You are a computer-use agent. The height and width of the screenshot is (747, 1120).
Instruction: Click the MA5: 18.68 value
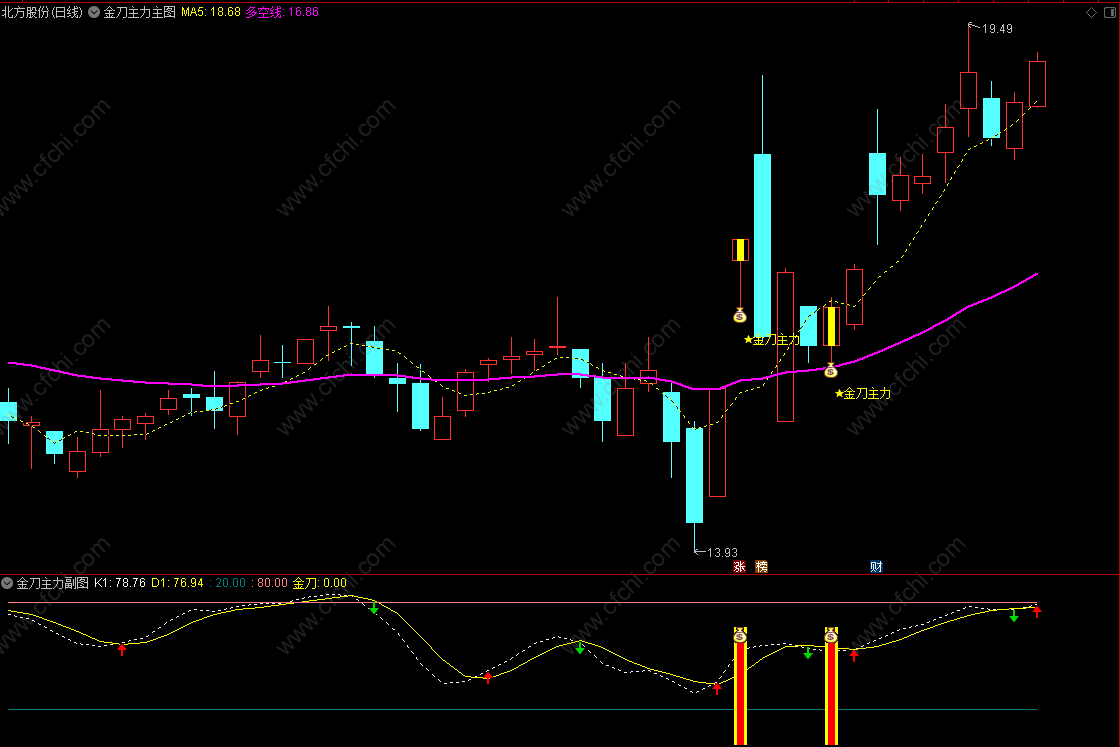211,12
